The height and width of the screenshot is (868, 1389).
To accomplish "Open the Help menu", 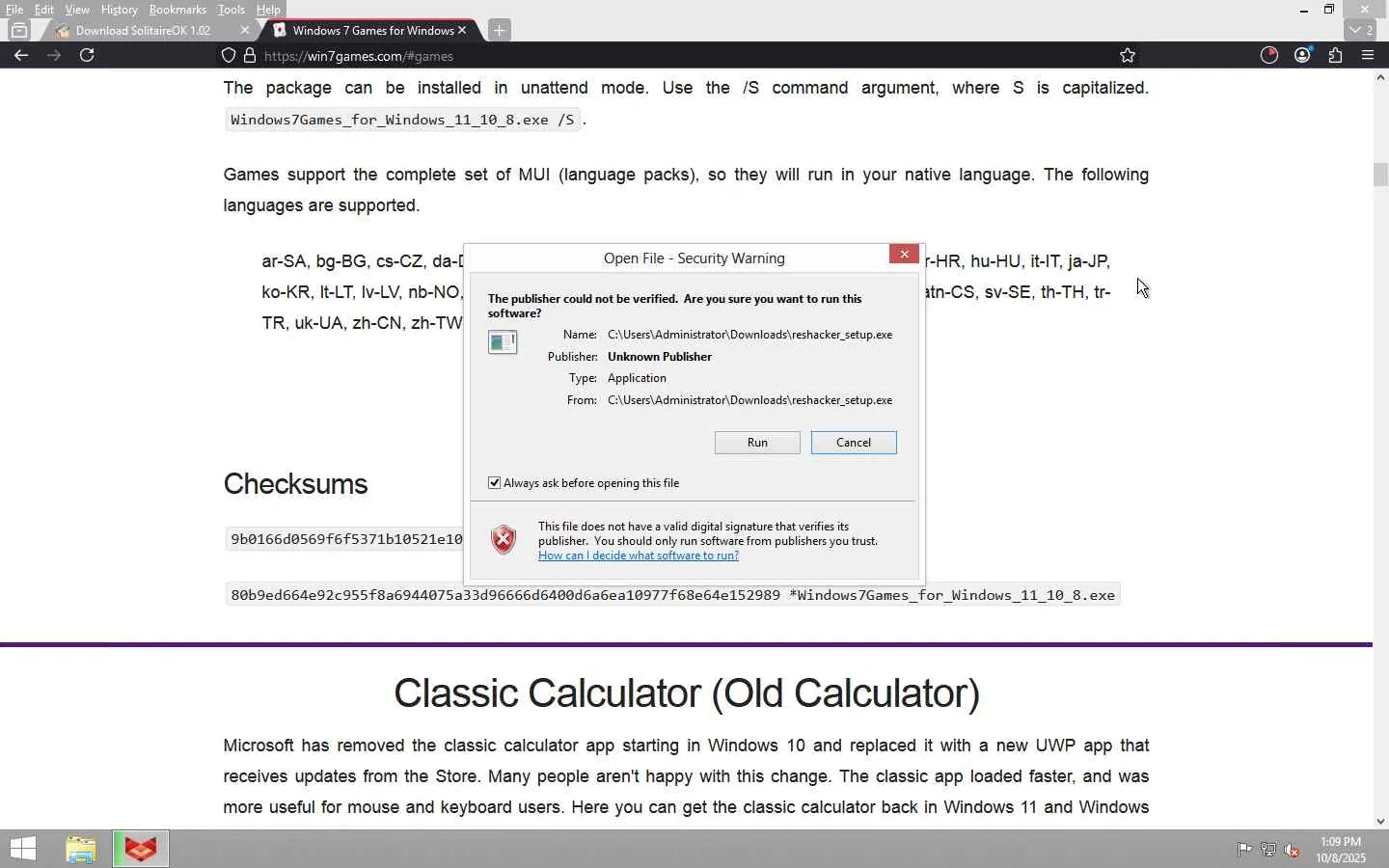I will 268,10.
